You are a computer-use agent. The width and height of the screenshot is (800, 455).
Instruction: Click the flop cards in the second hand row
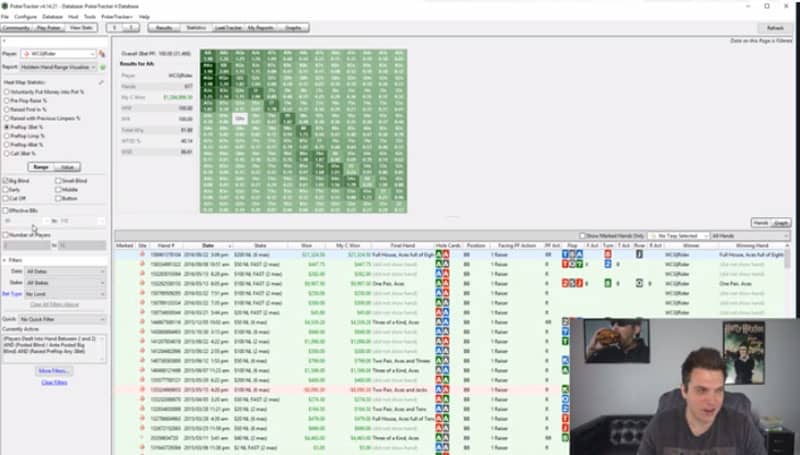coord(572,264)
